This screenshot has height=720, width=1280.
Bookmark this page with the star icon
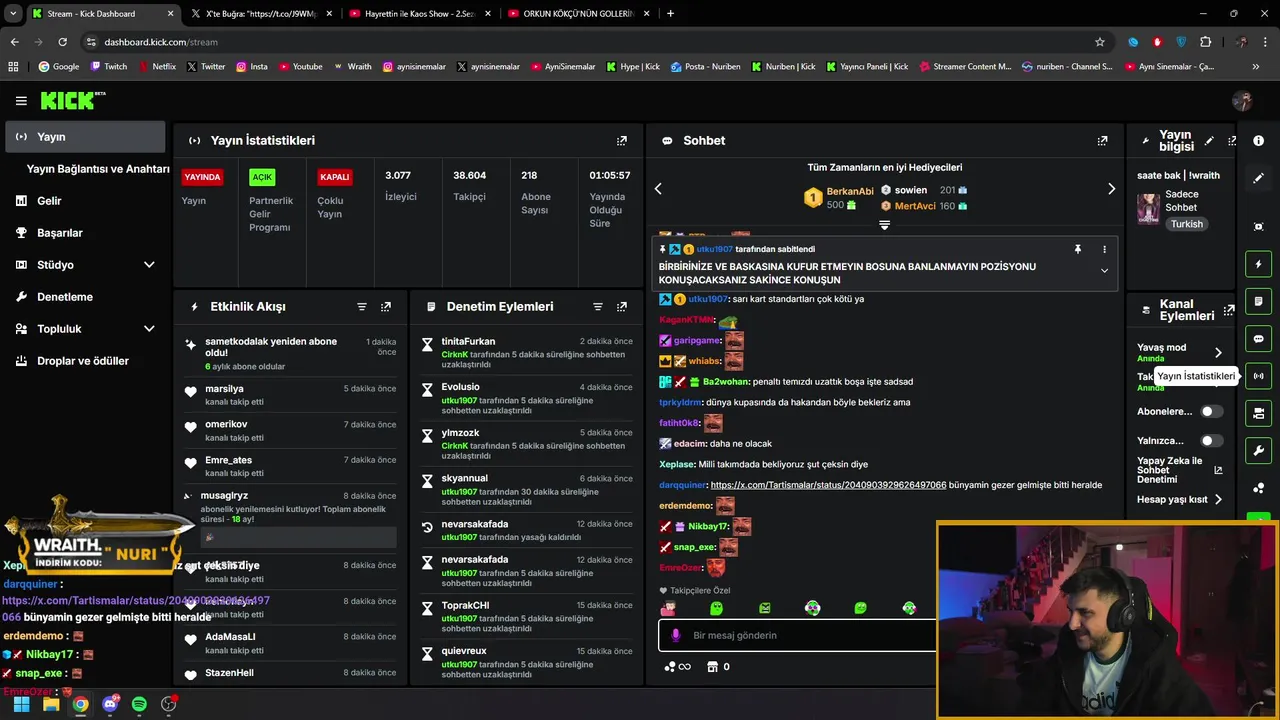pos(1100,42)
